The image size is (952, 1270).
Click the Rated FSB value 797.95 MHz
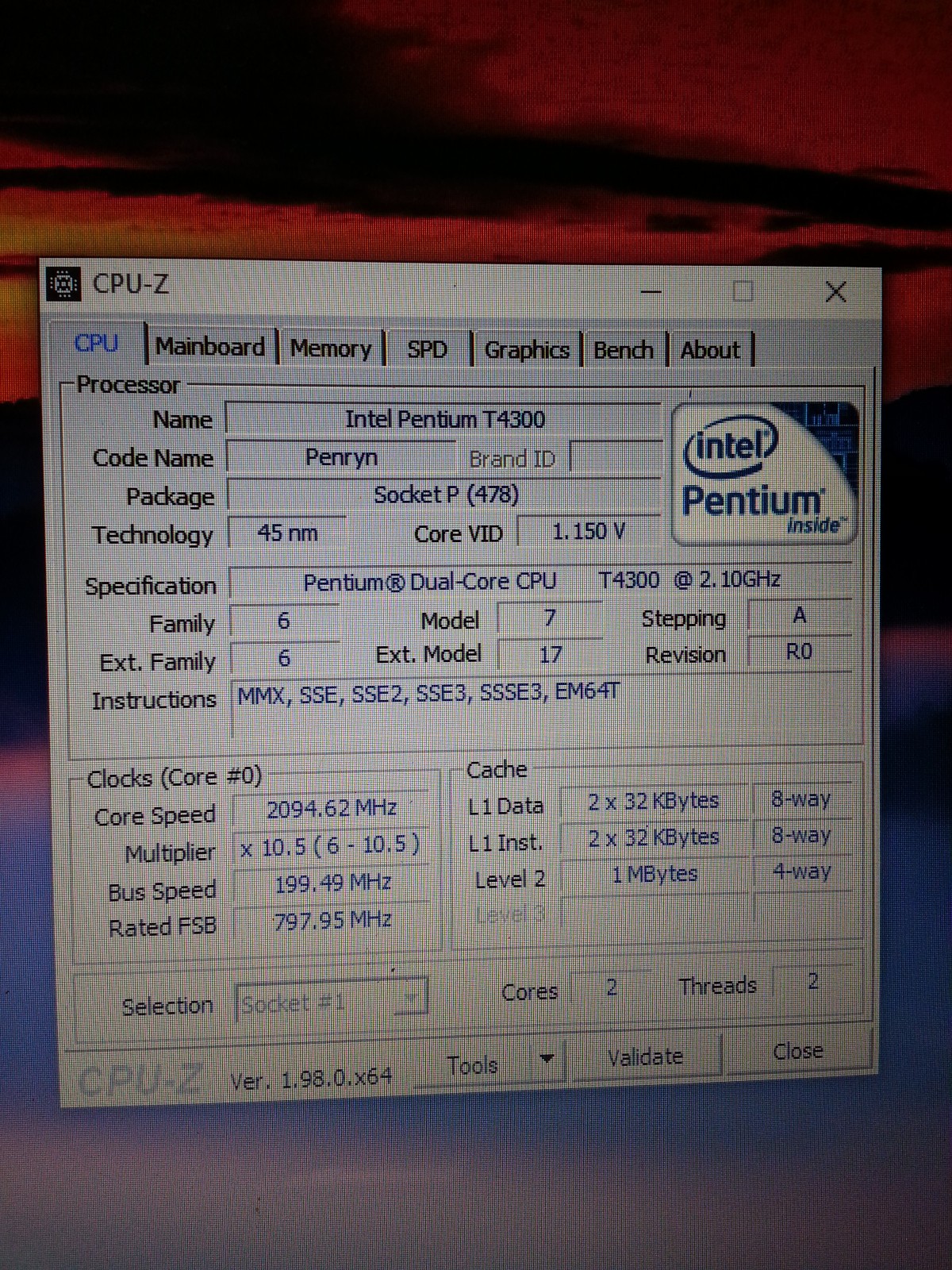pyautogui.click(x=332, y=921)
